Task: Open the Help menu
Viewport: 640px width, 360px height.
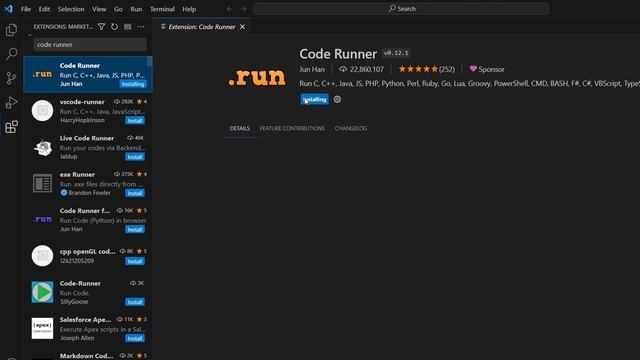Action: click(189, 9)
